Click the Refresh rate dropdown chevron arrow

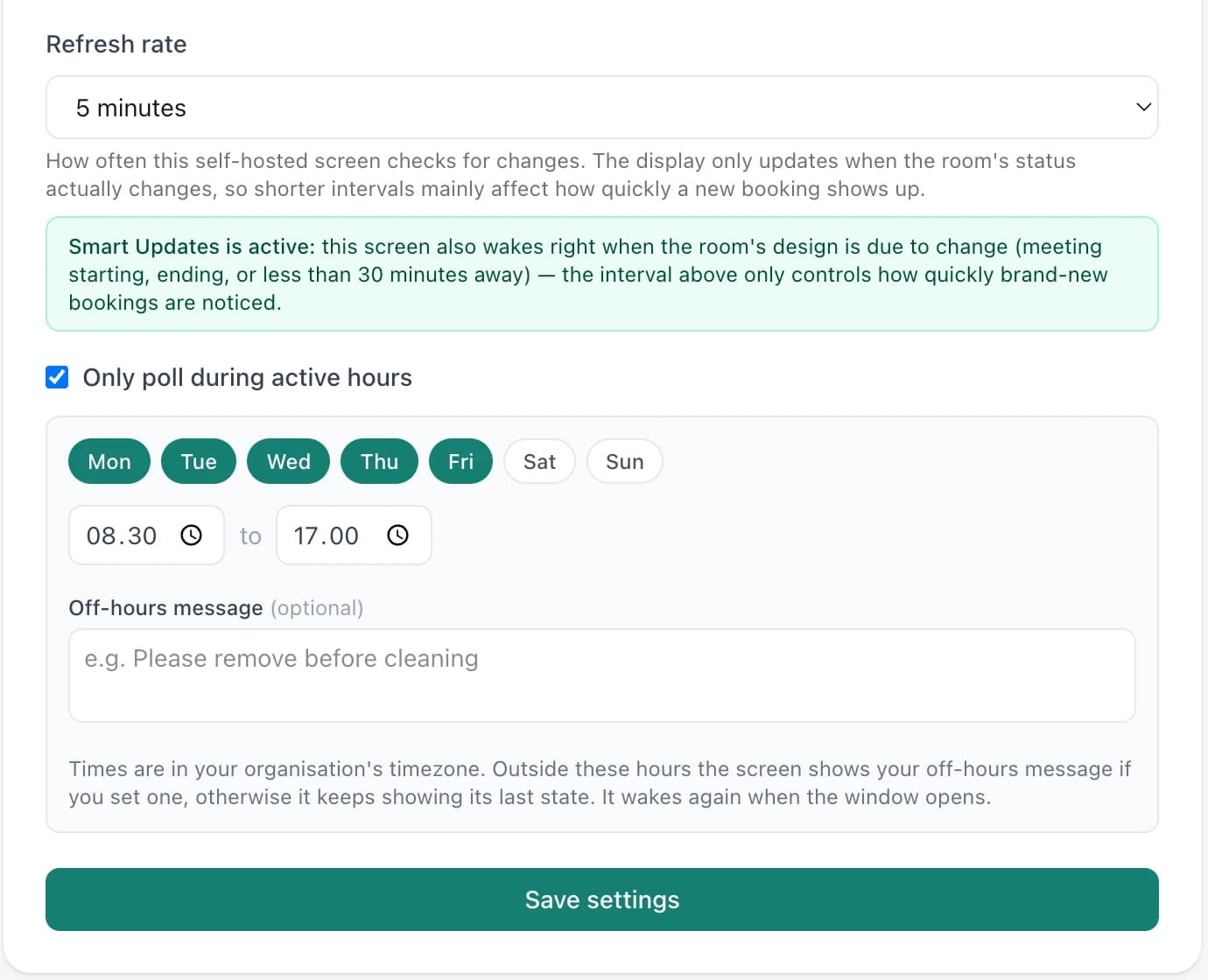[x=1143, y=107]
